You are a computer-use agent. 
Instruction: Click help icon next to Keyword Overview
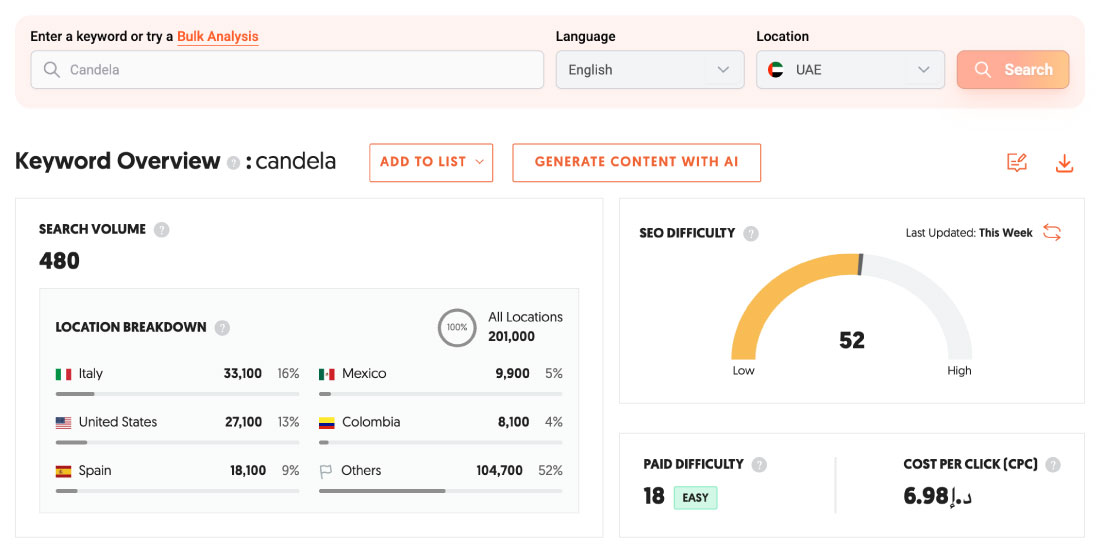click(233, 162)
